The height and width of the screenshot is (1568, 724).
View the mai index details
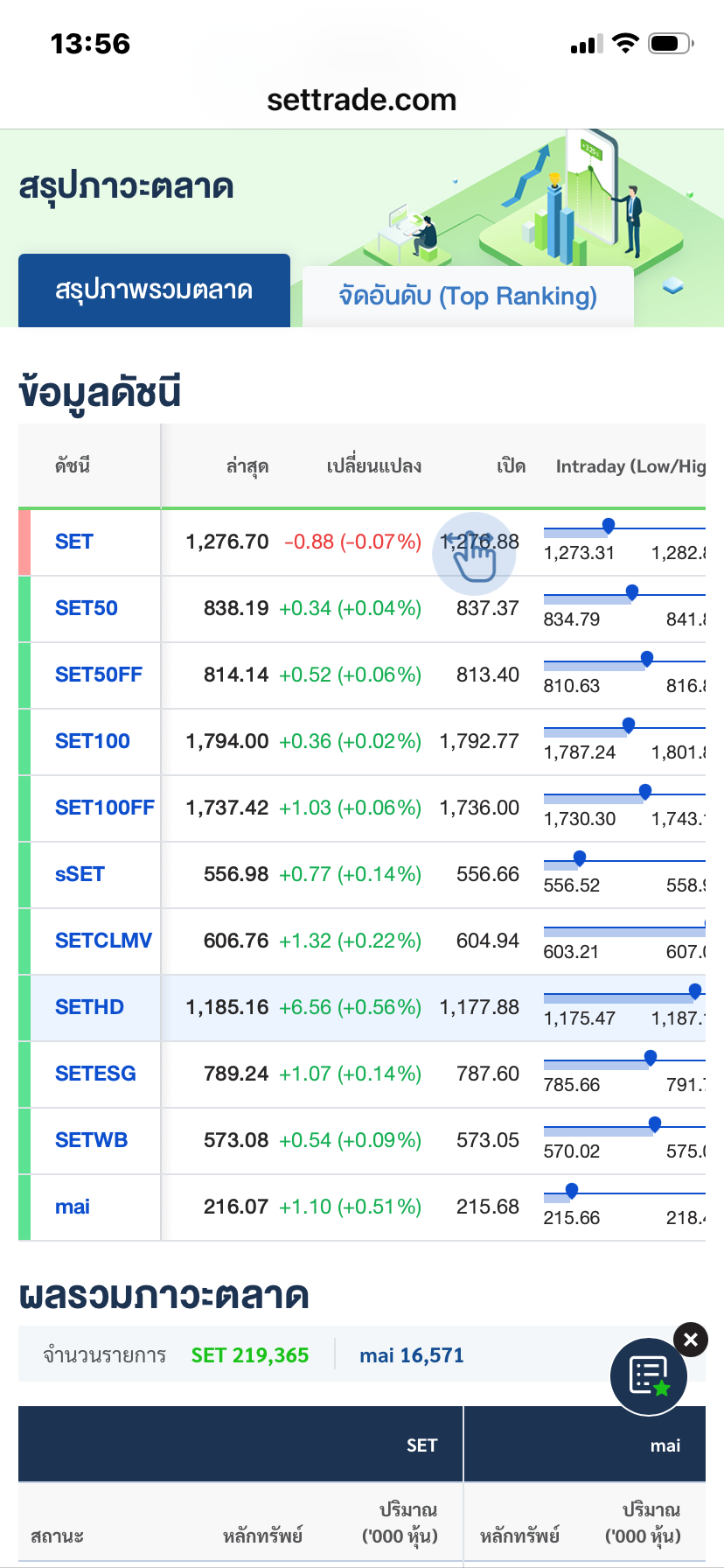tap(73, 1207)
